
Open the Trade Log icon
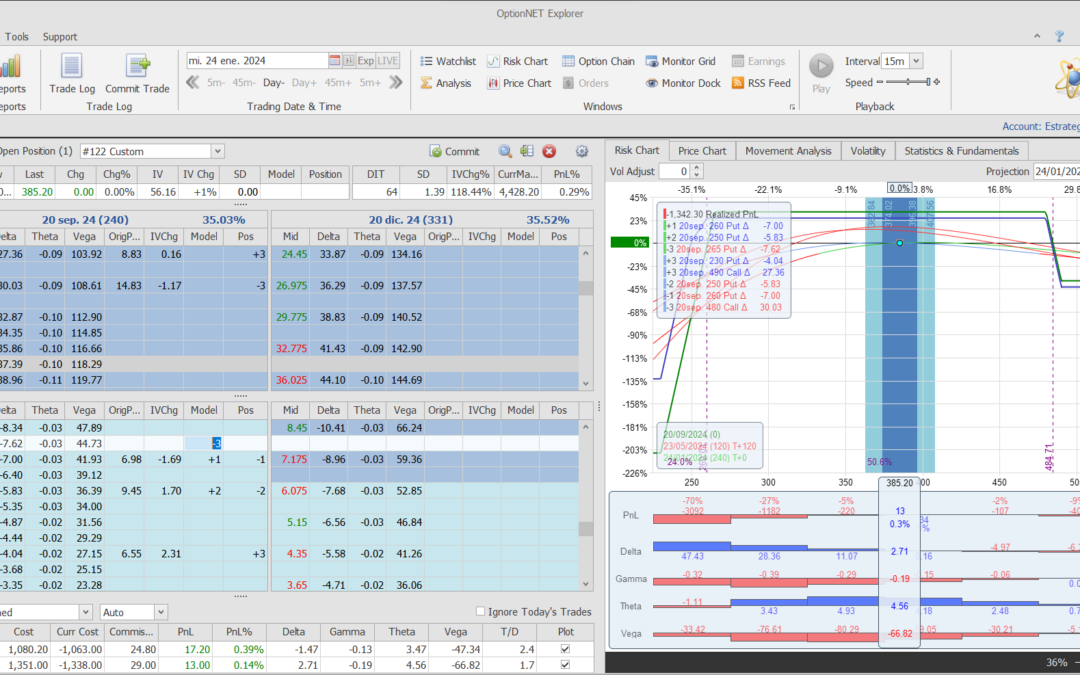click(x=71, y=67)
